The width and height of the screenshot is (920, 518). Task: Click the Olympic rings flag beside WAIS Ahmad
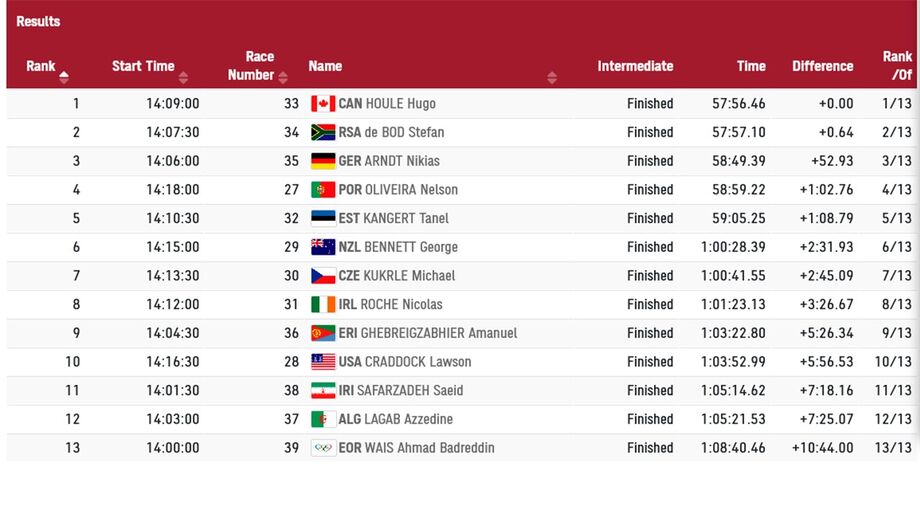coord(323,448)
